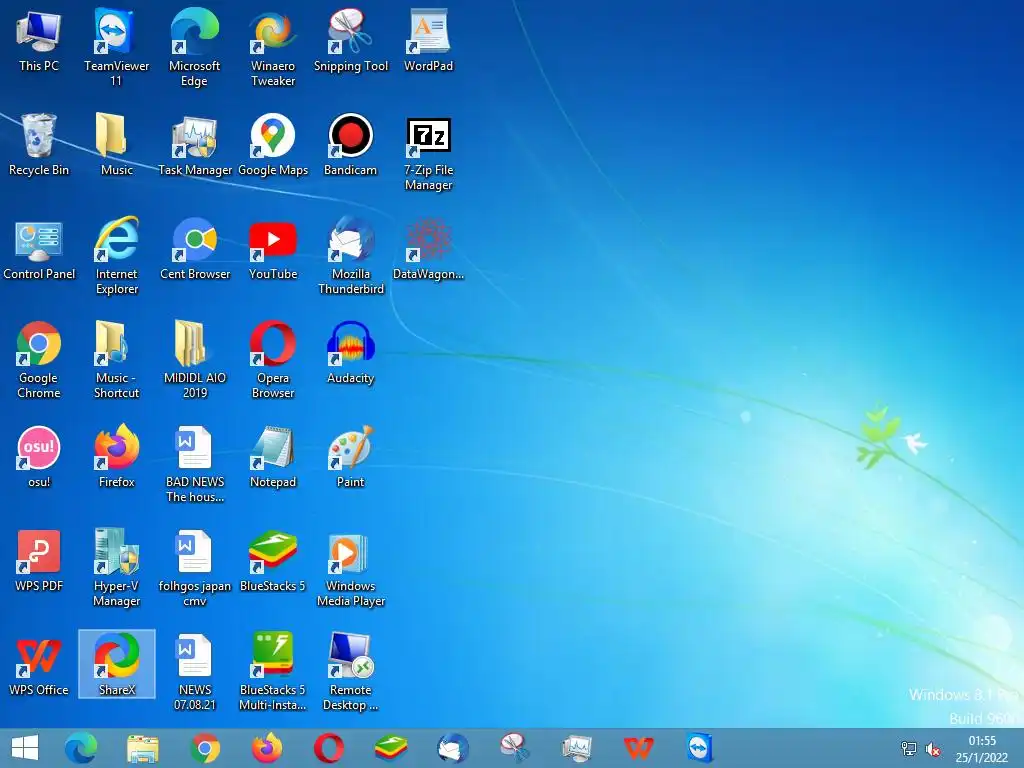This screenshot has width=1024, height=768.
Task: Select the folhgos japan cmv document
Action: pos(194,568)
